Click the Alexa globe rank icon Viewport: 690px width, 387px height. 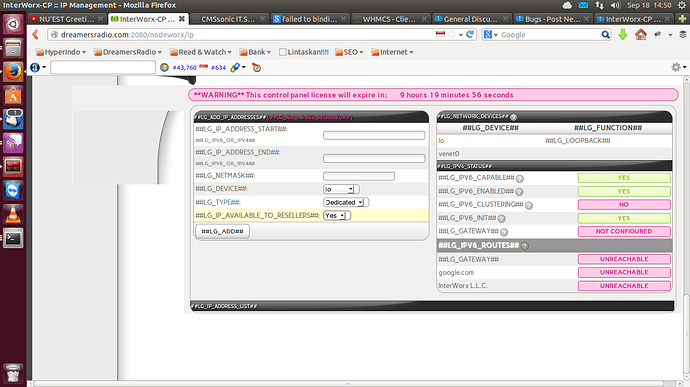pyautogui.click(x=165, y=67)
